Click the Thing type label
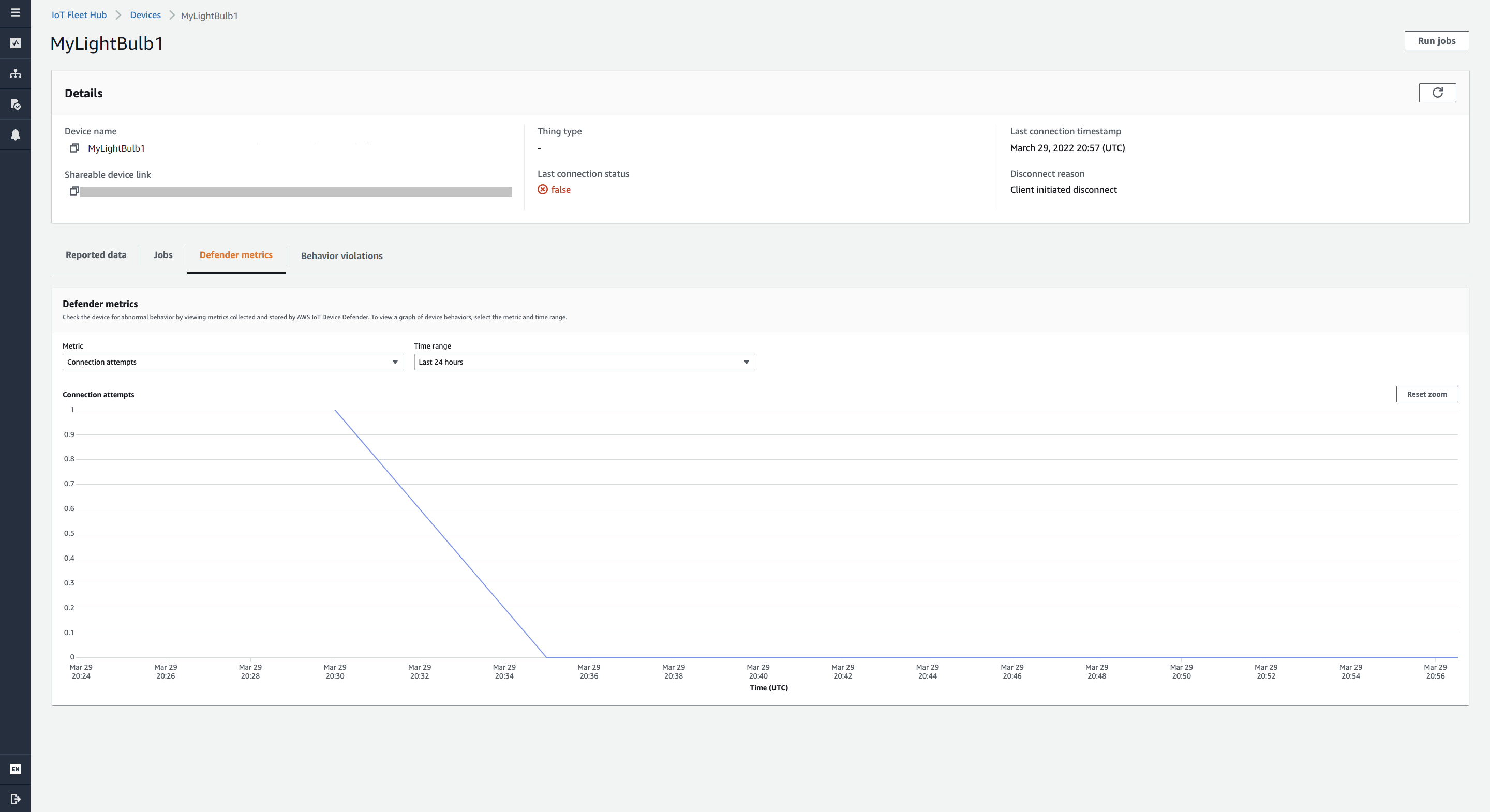The image size is (1490, 812). tap(559, 131)
